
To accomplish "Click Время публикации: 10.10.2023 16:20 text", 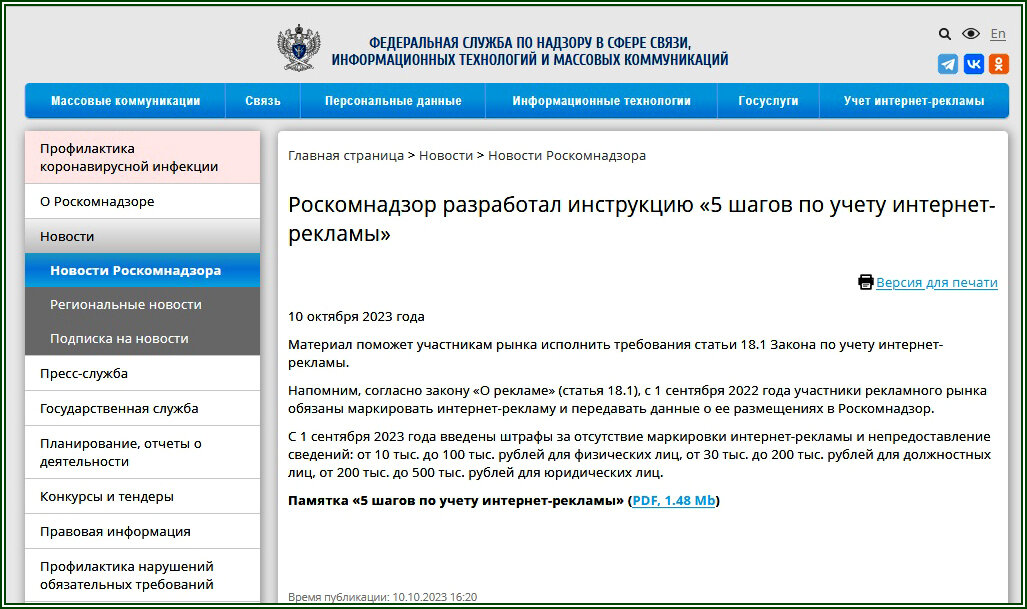I will [x=383, y=597].
